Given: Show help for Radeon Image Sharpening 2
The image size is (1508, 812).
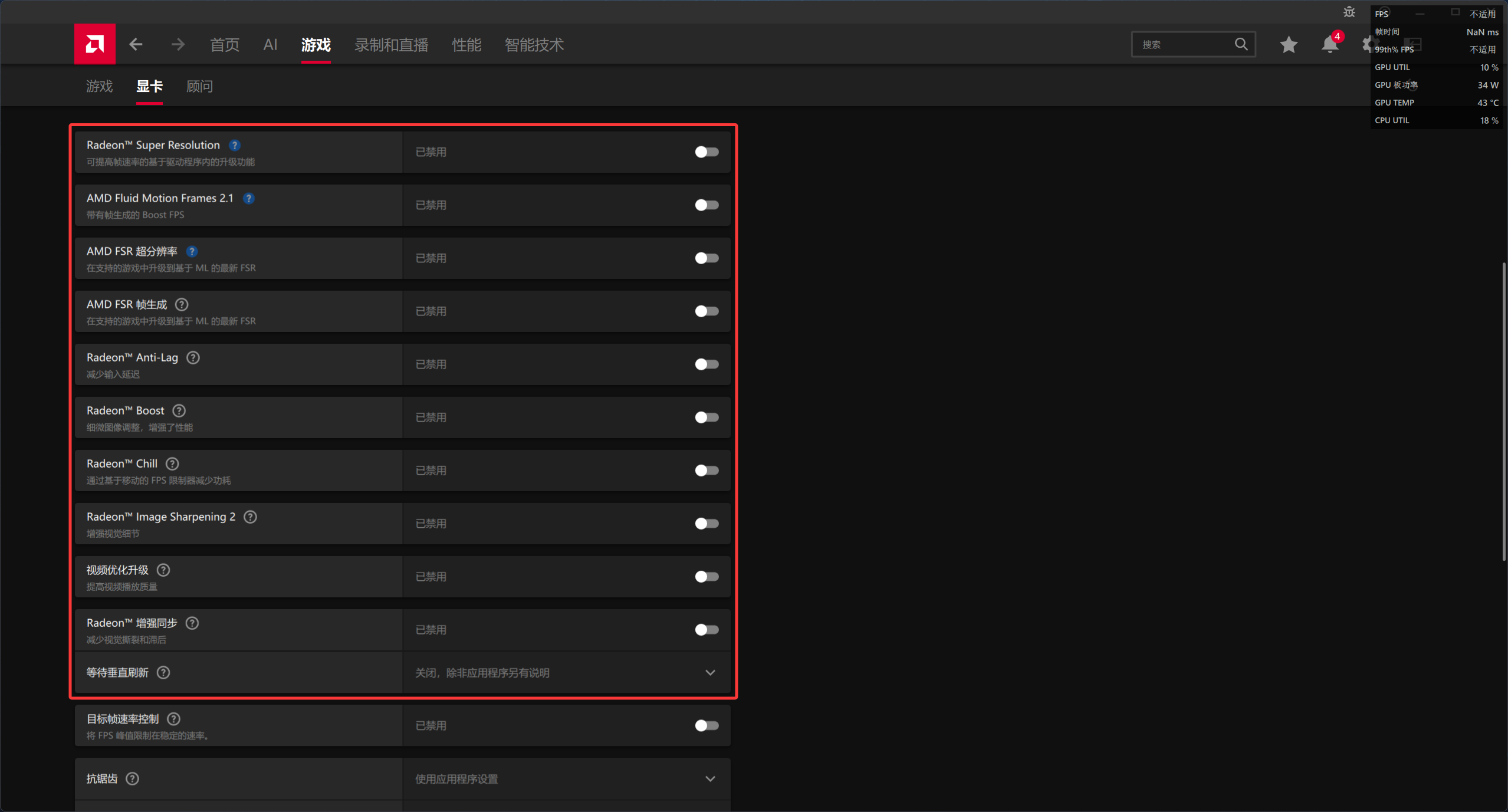Looking at the screenshot, I should [250, 517].
